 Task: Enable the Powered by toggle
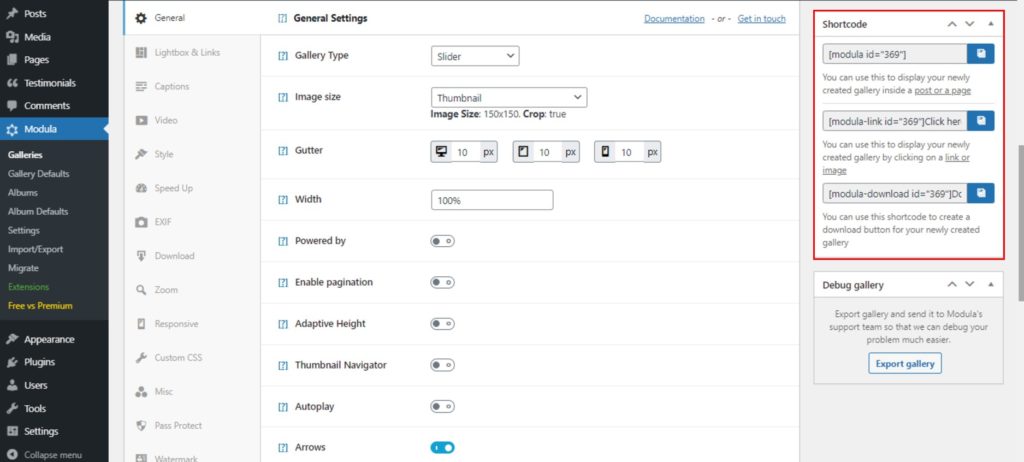[x=442, y=241]
